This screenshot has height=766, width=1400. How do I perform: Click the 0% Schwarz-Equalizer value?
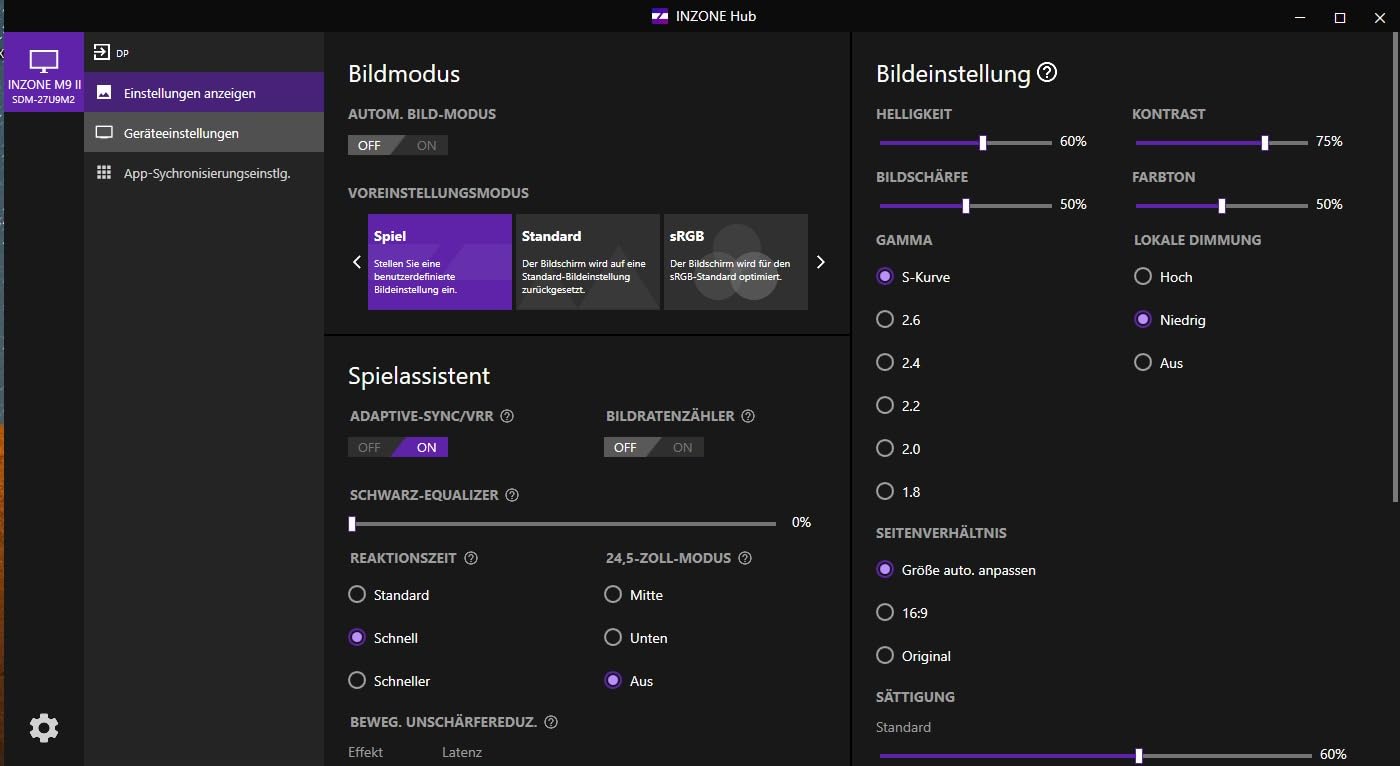coord(801,522)
